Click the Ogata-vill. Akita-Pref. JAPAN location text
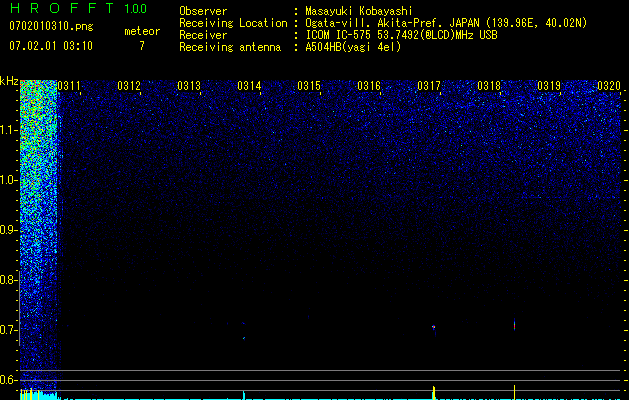629x400 pixels. pyautogui.click(x=446, y=23)
